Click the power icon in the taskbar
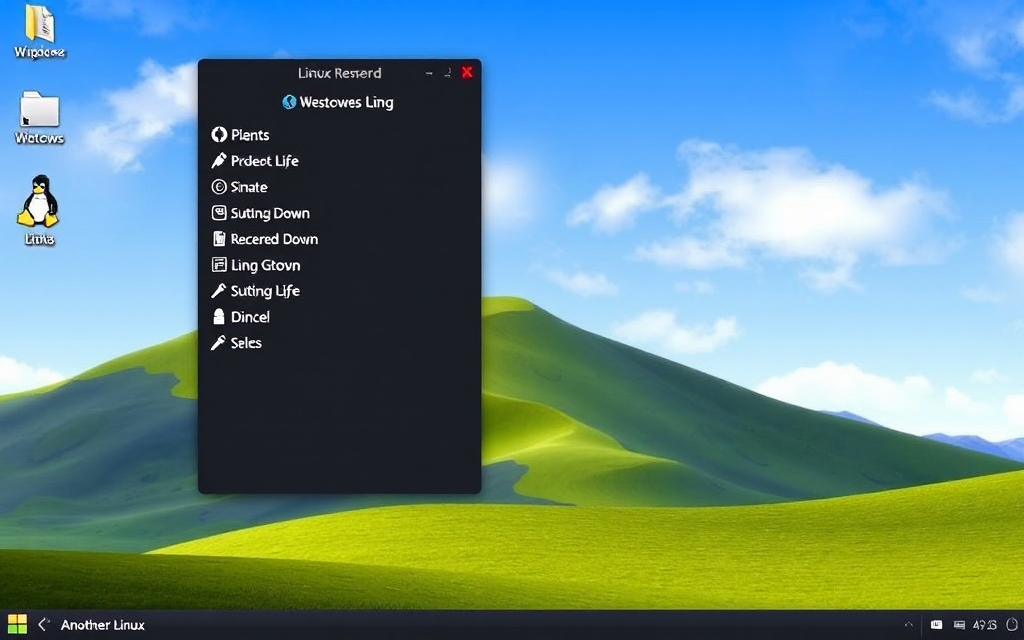 click(x=1013, y=624)
